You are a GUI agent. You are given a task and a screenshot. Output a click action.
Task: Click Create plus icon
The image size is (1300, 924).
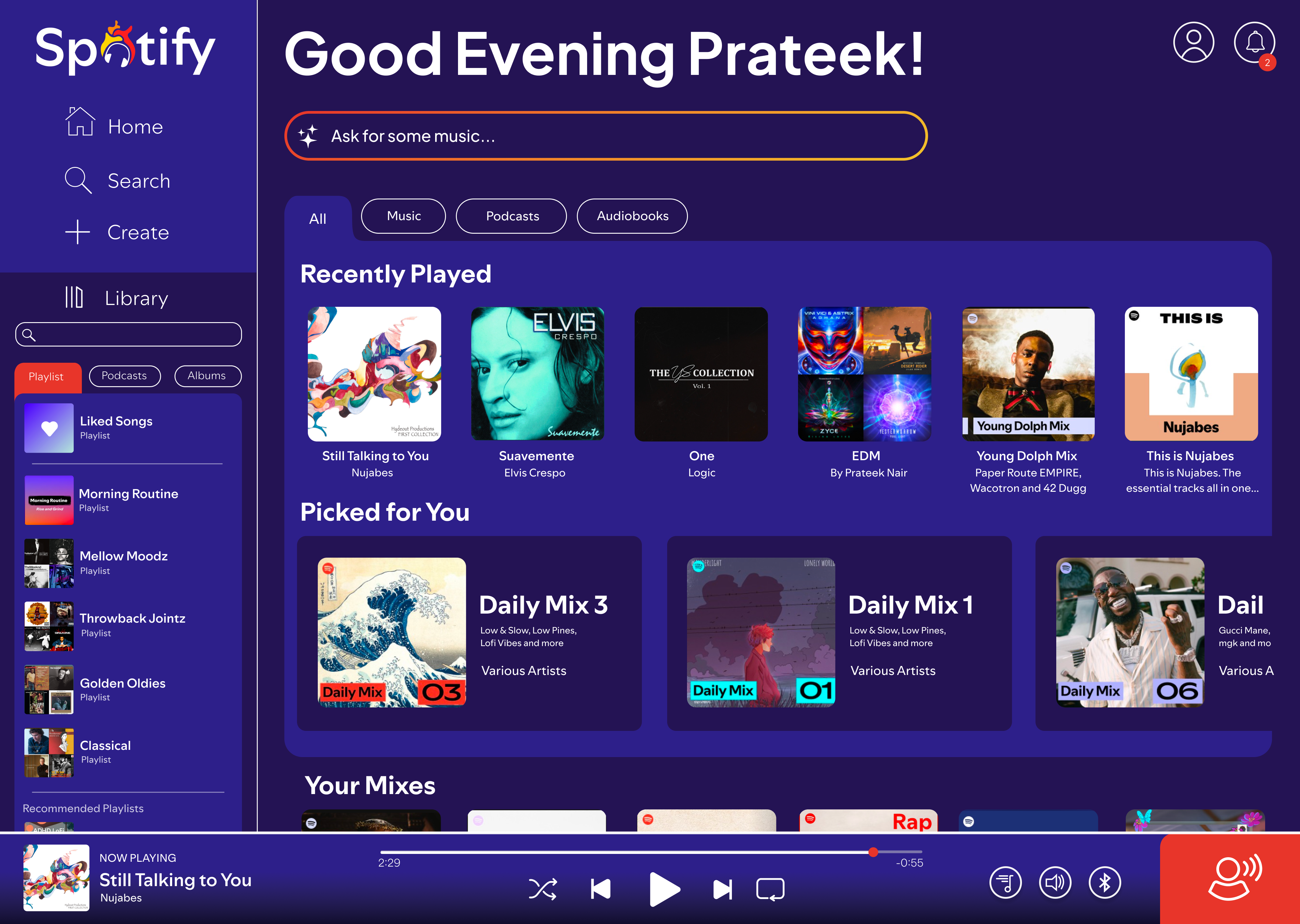(x=77, y=232)
